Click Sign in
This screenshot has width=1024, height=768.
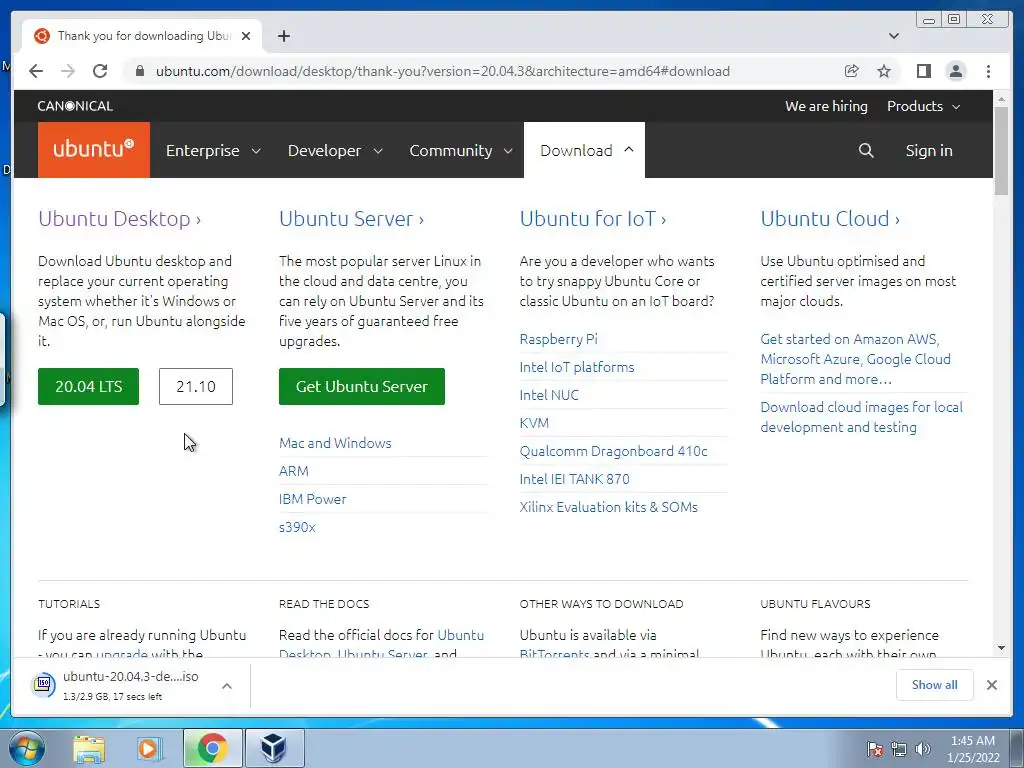click(929, 150)
